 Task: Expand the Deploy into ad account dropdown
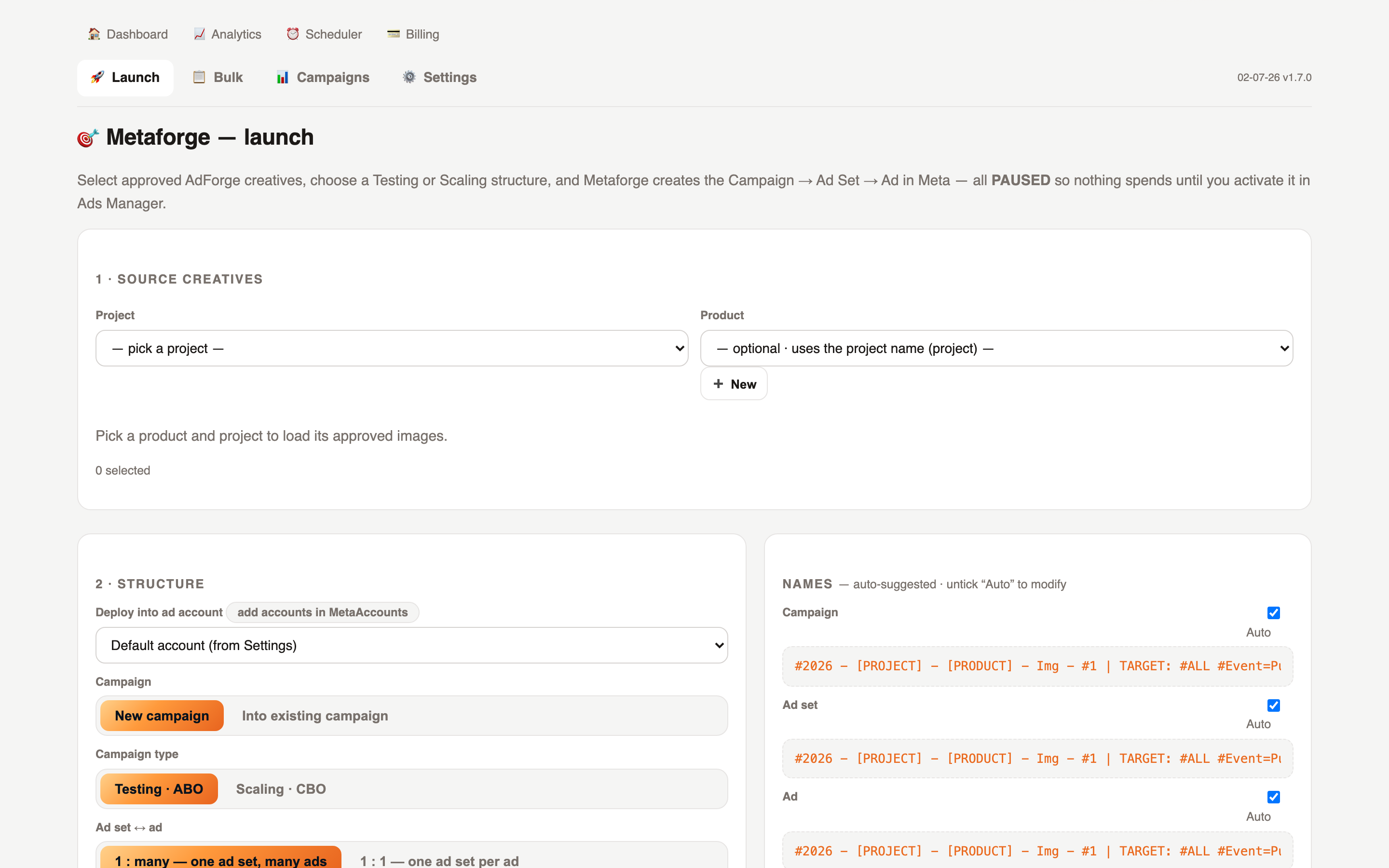tap(411, 645)
